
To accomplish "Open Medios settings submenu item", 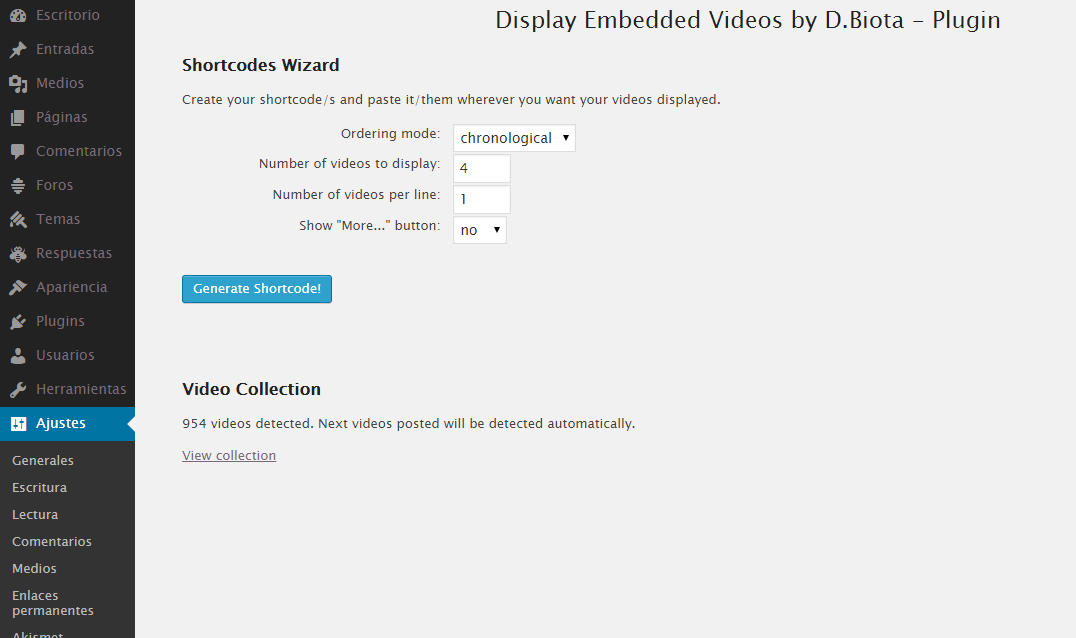I will pyautogui.click(x=34, y=569).
